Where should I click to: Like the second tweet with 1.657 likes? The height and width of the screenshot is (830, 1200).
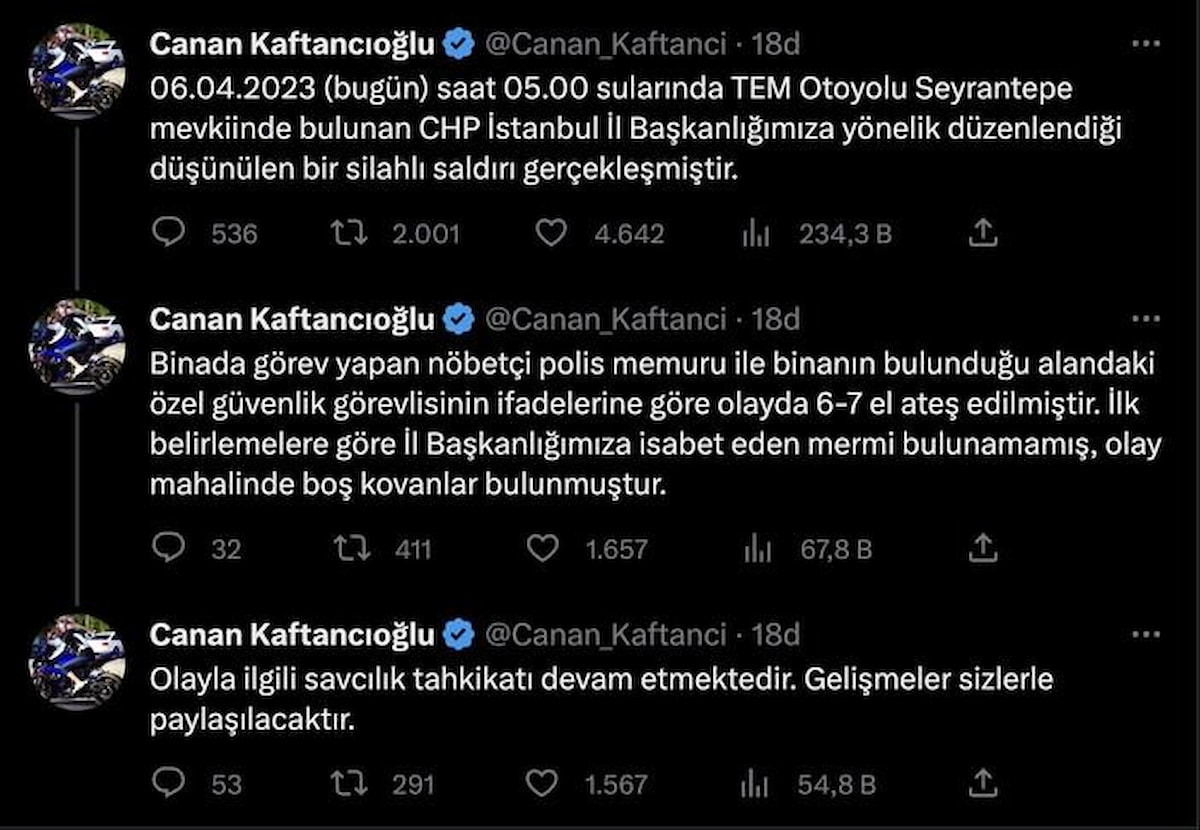pos(542,548)
